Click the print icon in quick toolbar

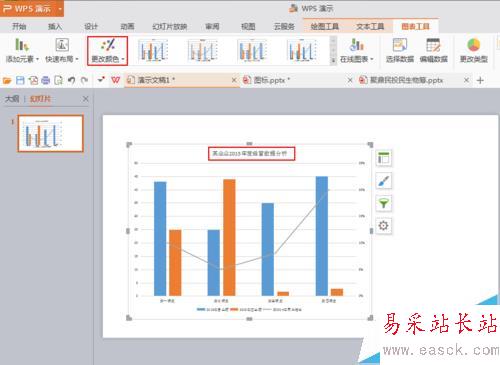click(x=46, y=80)
